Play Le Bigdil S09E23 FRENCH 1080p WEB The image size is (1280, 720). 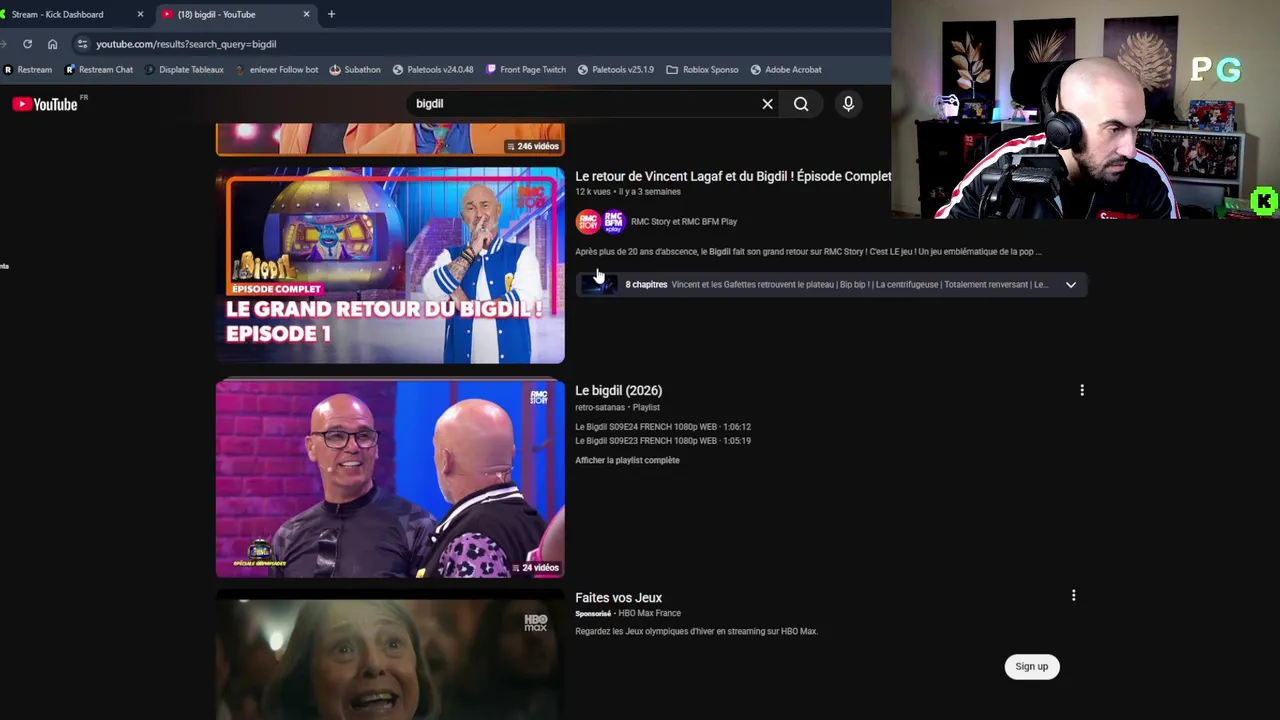(x=663, y=441)
